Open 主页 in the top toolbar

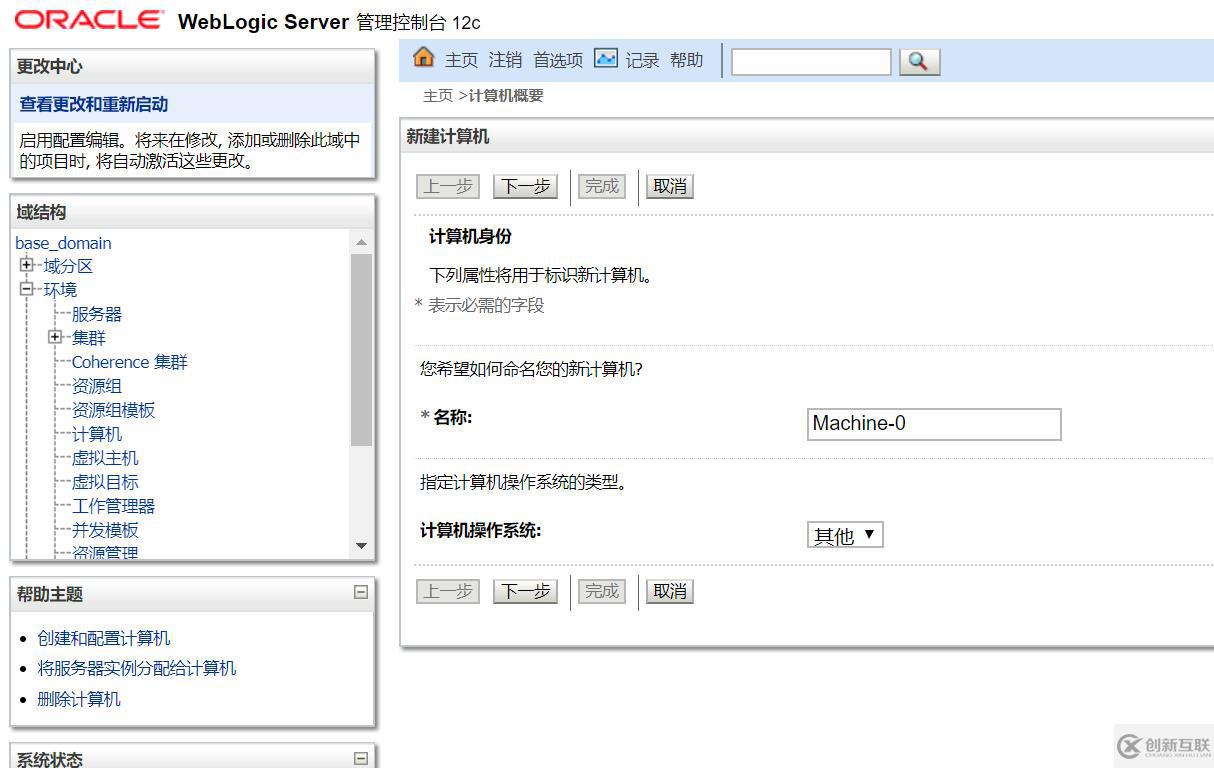461,60
